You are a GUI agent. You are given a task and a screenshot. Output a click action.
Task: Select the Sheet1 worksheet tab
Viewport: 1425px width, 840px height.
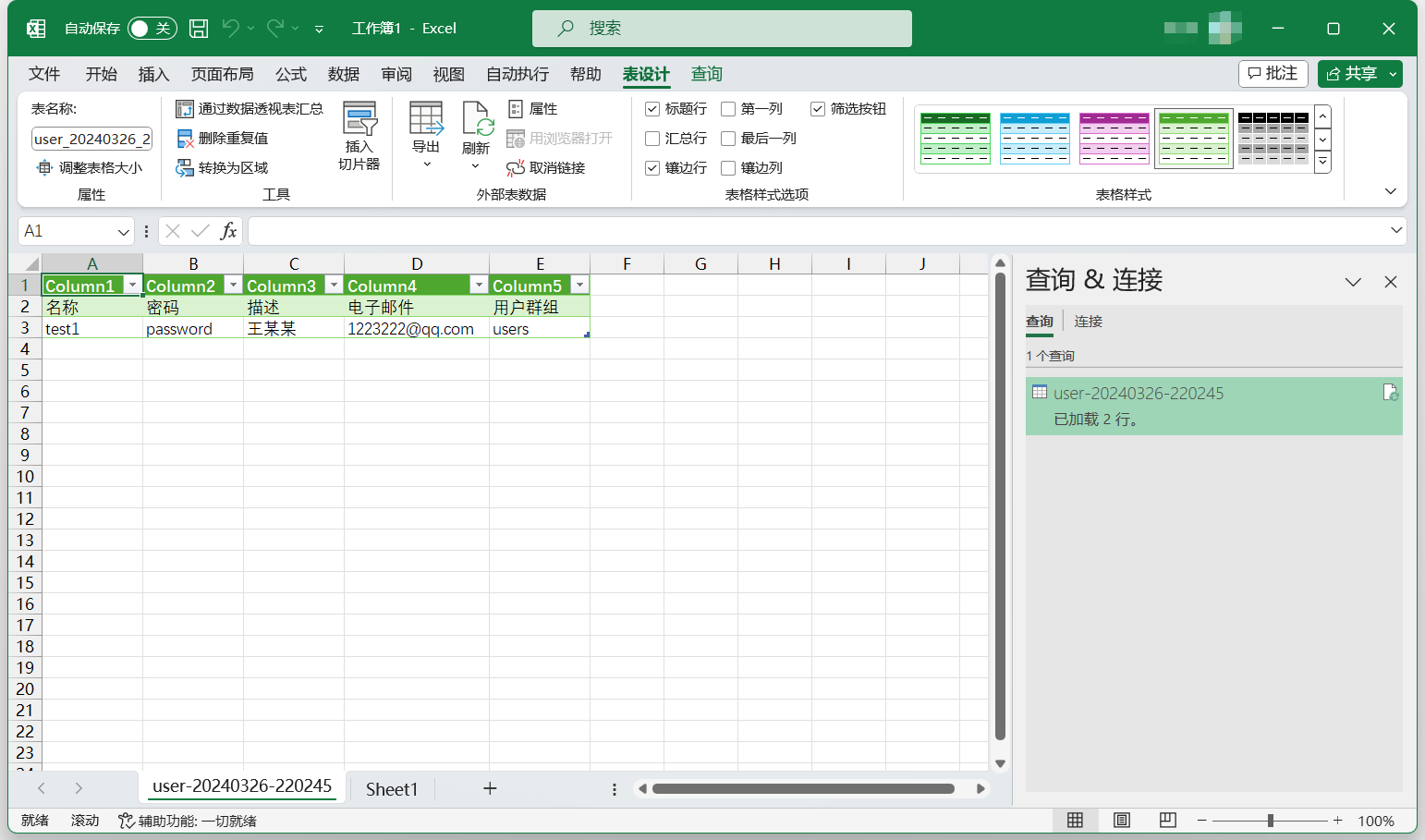pyautogui.click(x=392, y=789)
